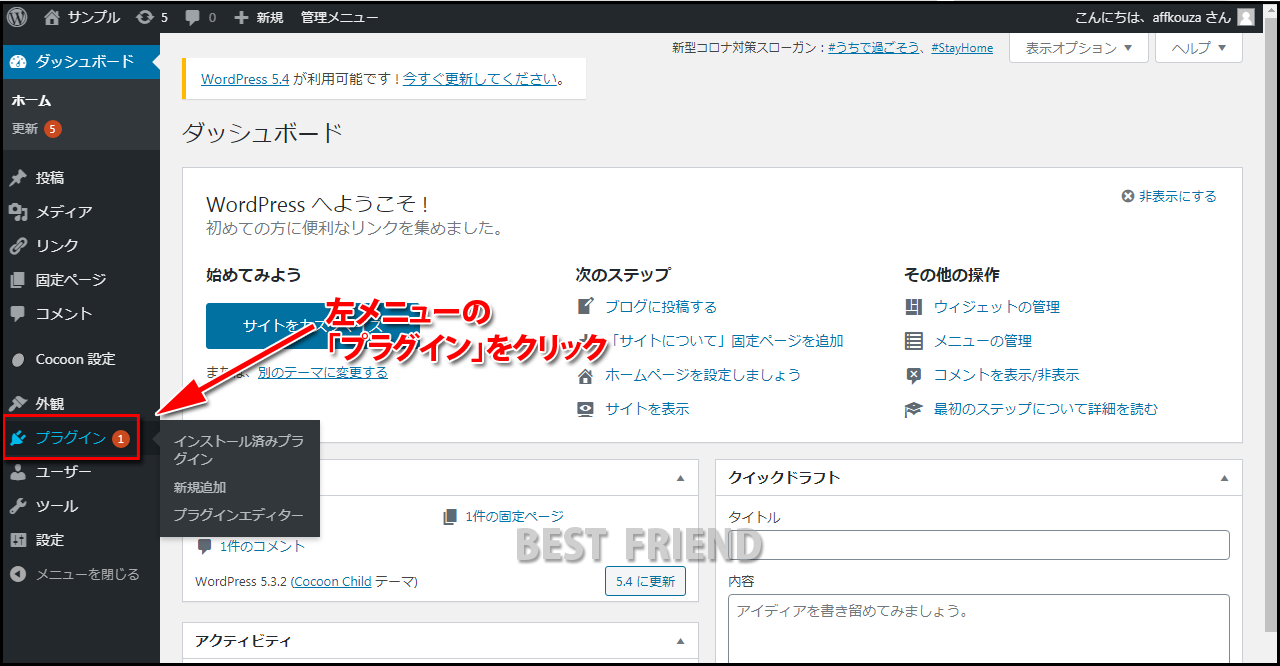This screenshot has height=666, width=1280.
Task: Select 新規追加 in the plugin submenu
Action: click(x=200, y=487)
